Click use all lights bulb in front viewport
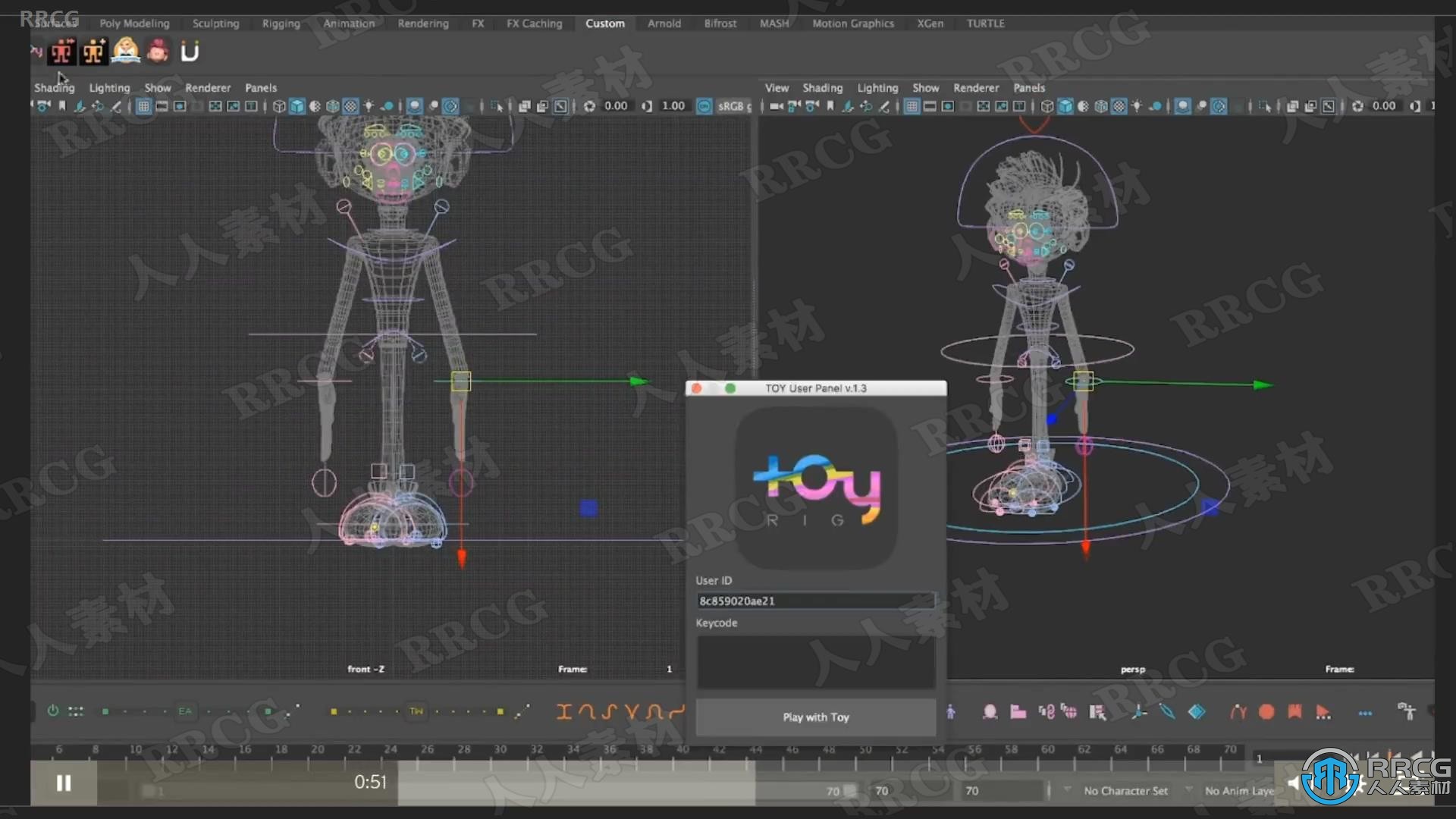 point(369,106)
